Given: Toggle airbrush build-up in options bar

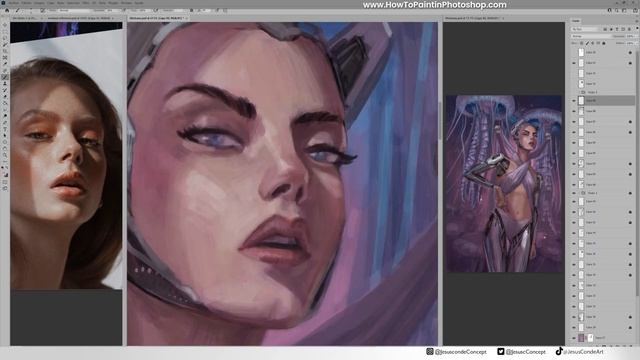Looking at the screenshot, I should [156, 10].
